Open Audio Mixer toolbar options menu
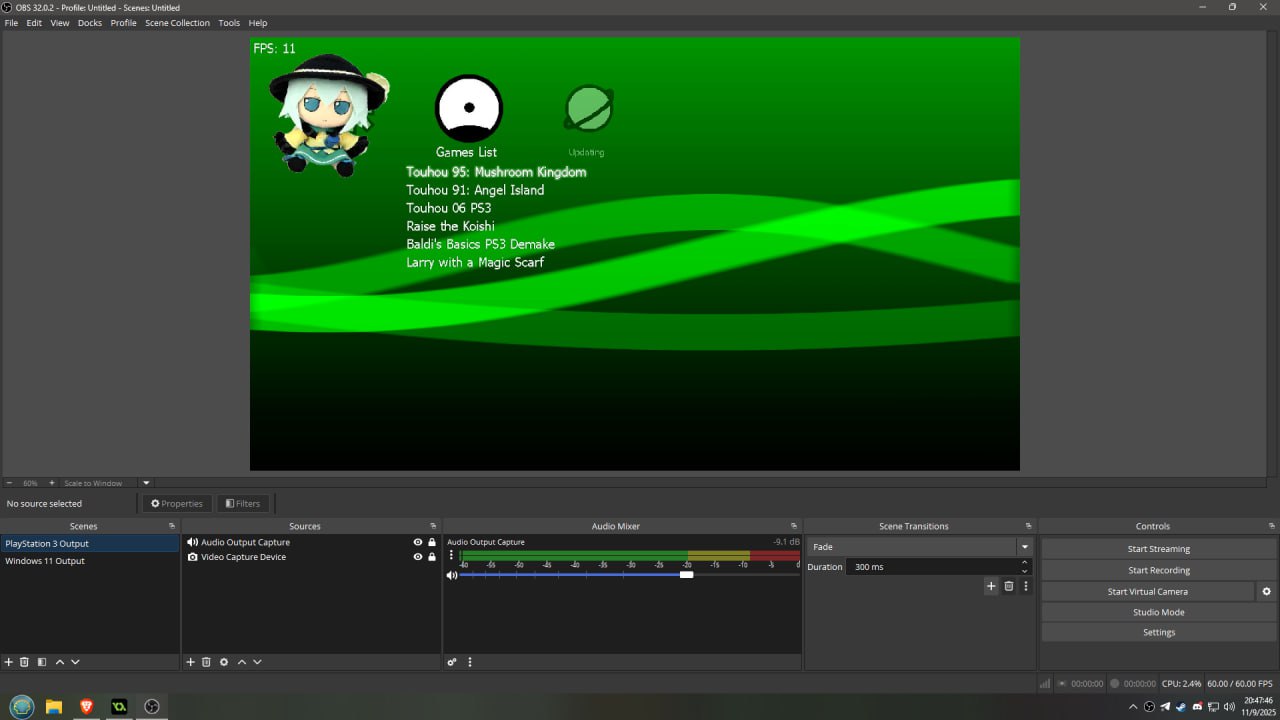1280x720 pixels. [470, 662]
